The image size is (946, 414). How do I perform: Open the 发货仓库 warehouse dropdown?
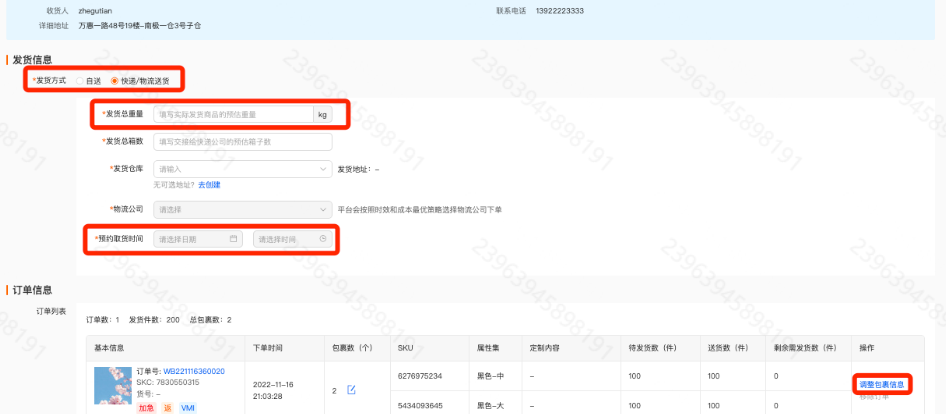click(x=243, y=169)
